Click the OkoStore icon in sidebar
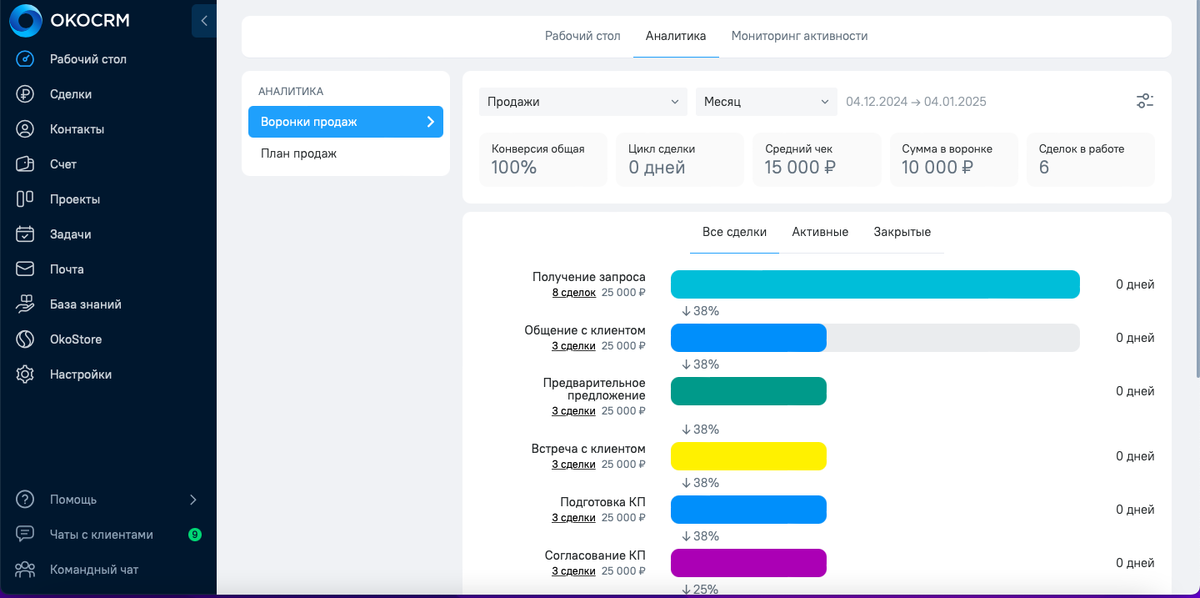This screenshot has width=1200, height=598. click(x=26, y=339)
